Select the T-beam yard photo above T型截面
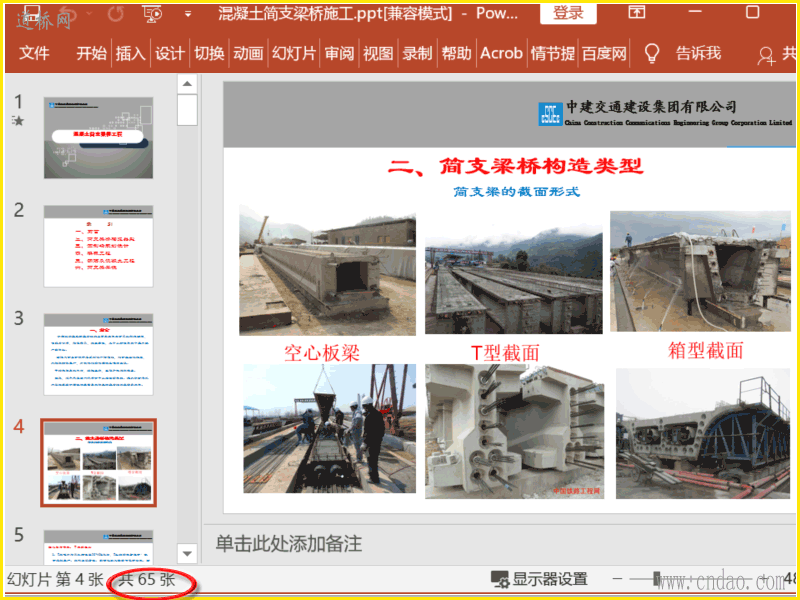 click(514, 278)
